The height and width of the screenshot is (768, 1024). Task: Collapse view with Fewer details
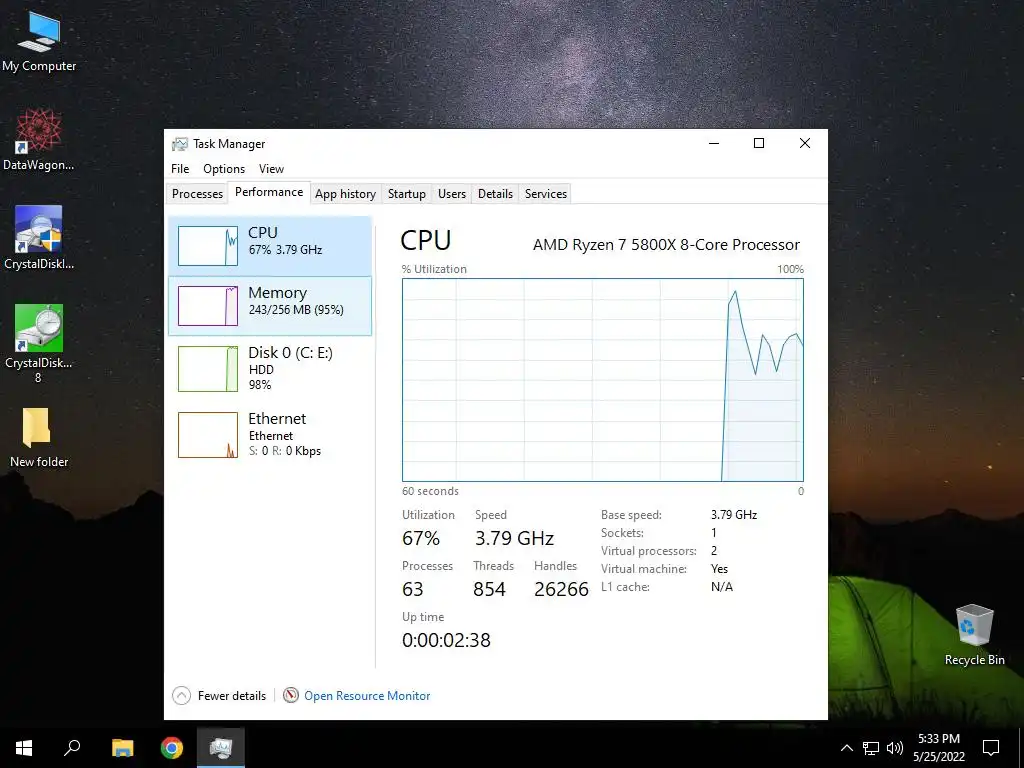click(219, 696)
